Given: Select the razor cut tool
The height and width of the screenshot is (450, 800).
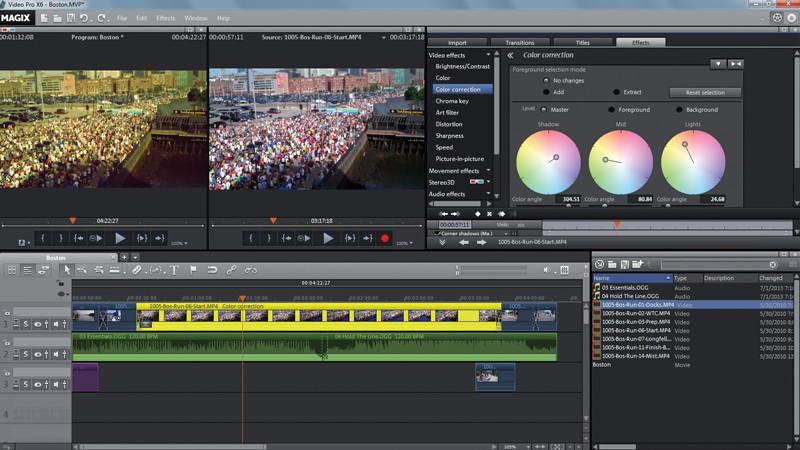Looking at the screenshot, I should (137, 270).
